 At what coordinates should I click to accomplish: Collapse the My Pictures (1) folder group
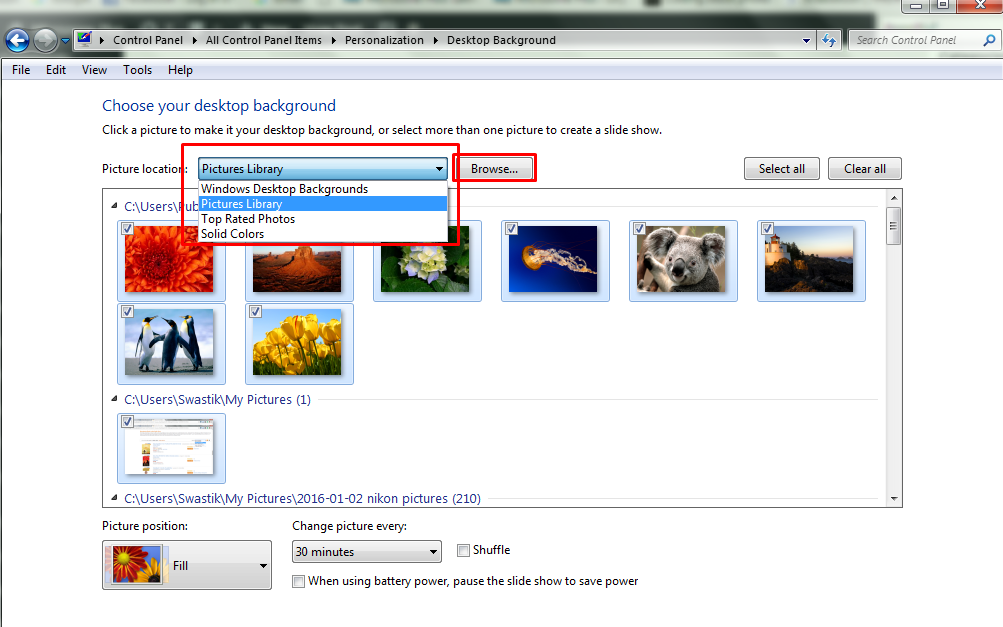pyautogui.click(x=113, y=400)
